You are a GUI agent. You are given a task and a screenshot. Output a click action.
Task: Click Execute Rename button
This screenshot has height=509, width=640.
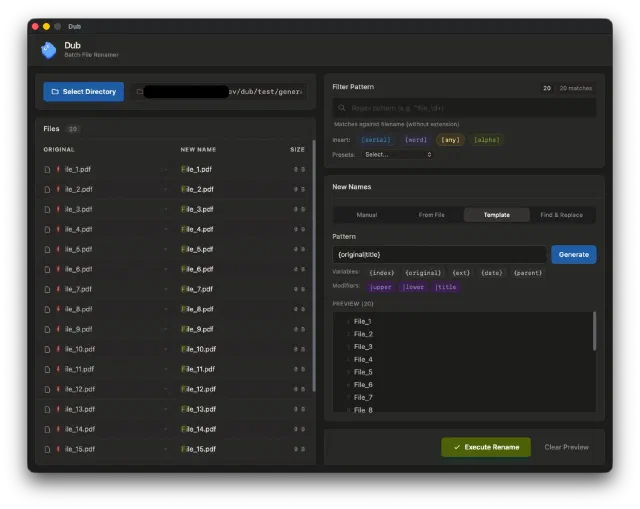point(486,447)
